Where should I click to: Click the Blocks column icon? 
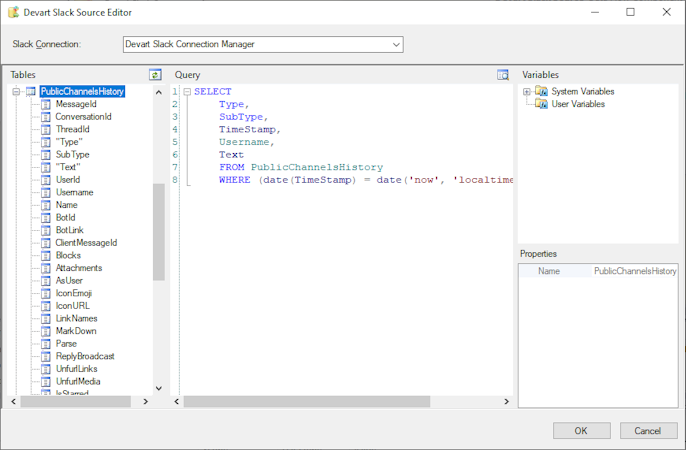pyautogui.click(x=46, y=255)
